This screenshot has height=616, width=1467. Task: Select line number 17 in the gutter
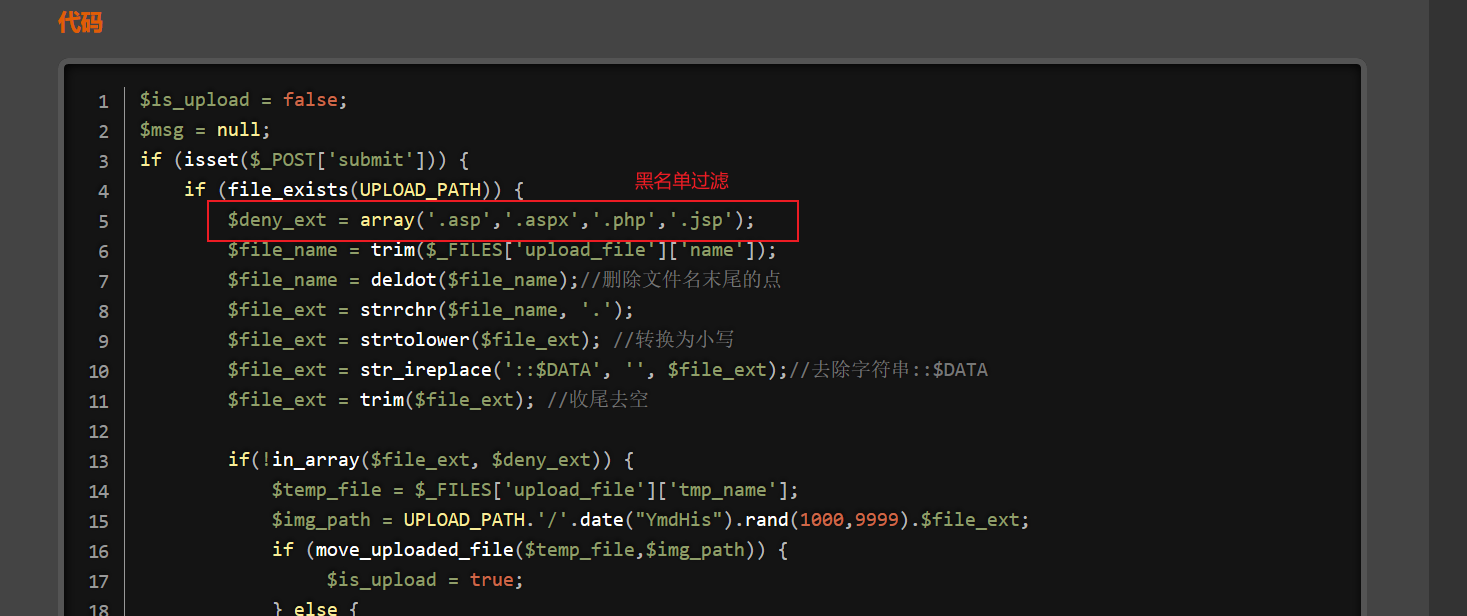pyautogui.click(x=99, y=581)
